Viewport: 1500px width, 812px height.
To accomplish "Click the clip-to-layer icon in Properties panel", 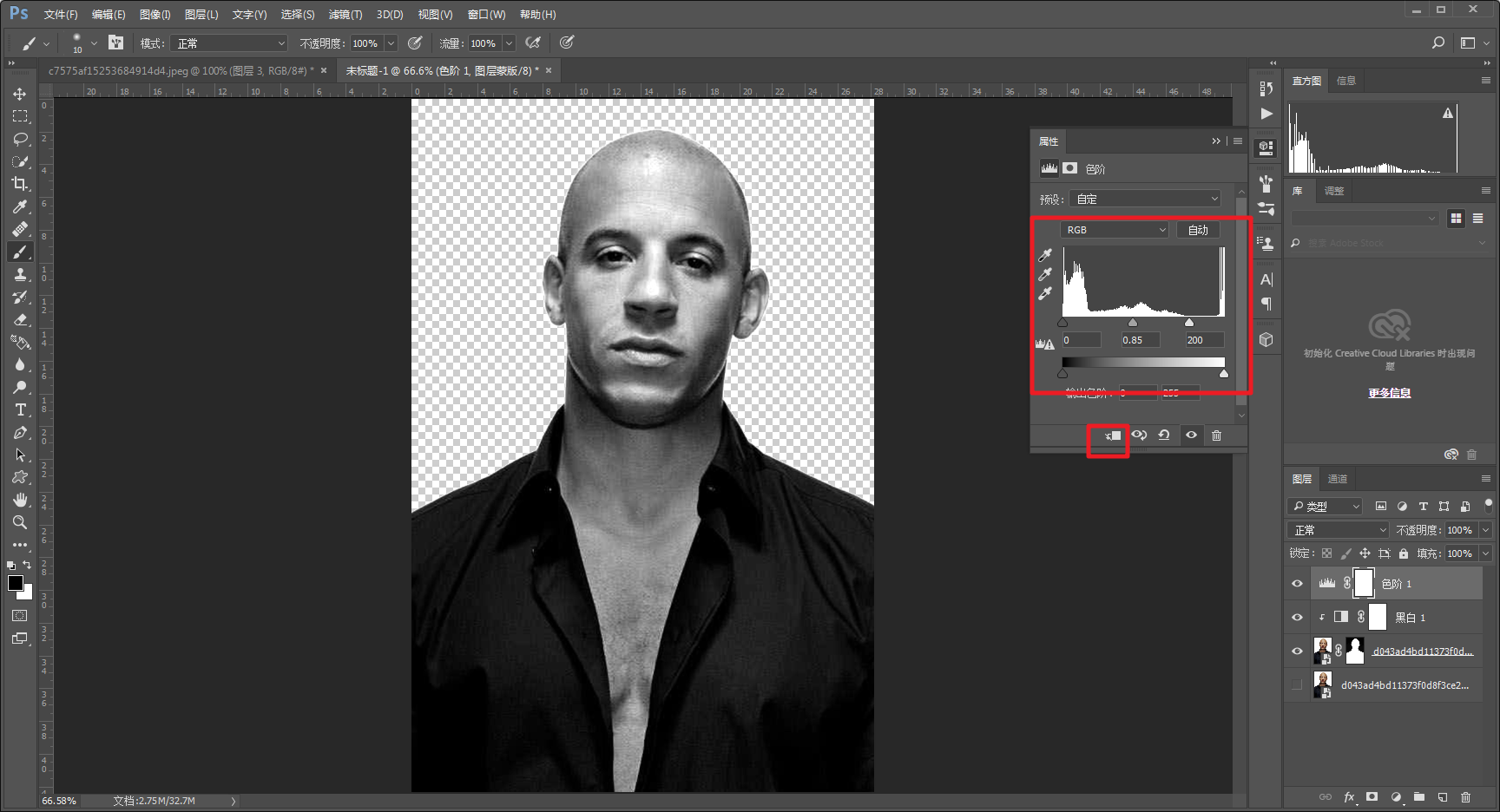I will click(x=1113, y=435).
